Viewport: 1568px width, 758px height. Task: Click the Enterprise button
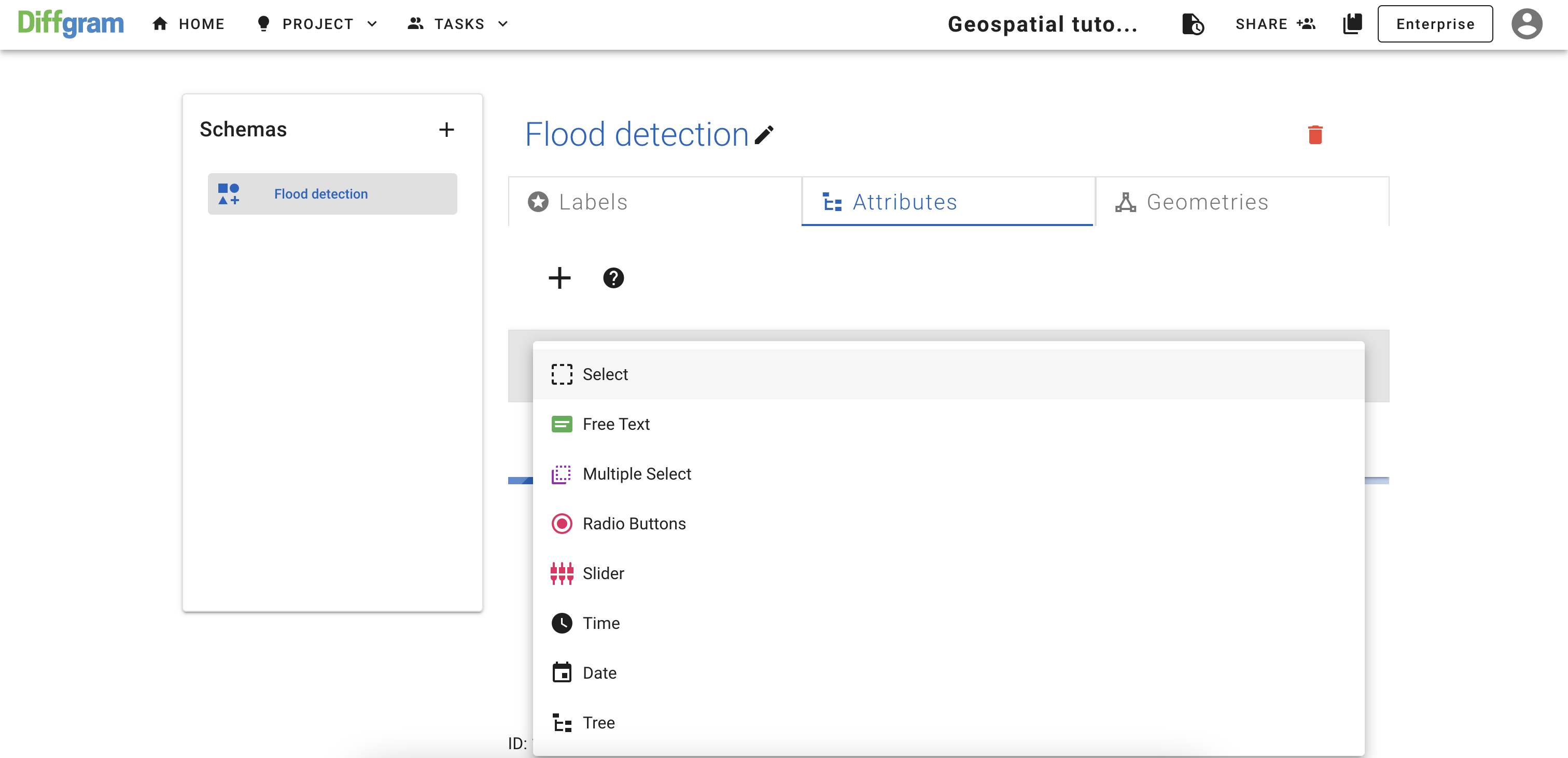[1435, 24]
